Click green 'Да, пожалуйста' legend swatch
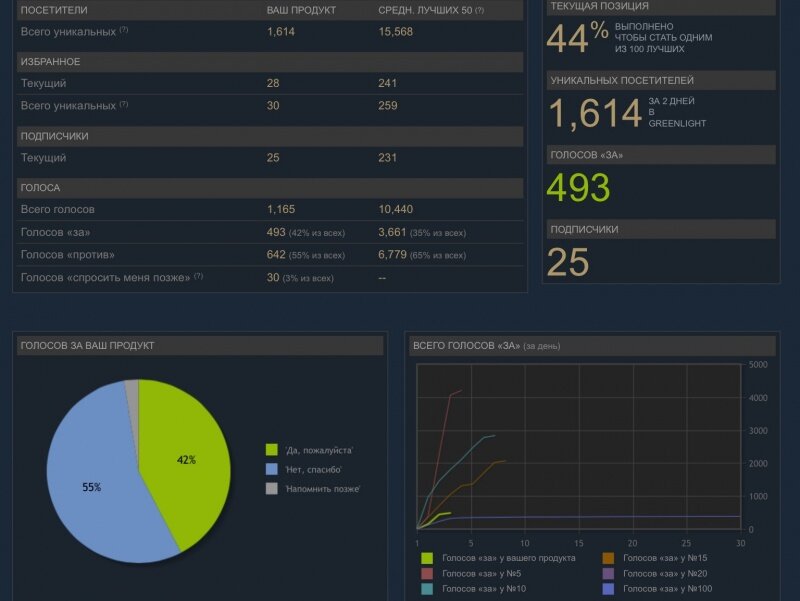Viewport: 800px width, 601px height. pos(272,450)
